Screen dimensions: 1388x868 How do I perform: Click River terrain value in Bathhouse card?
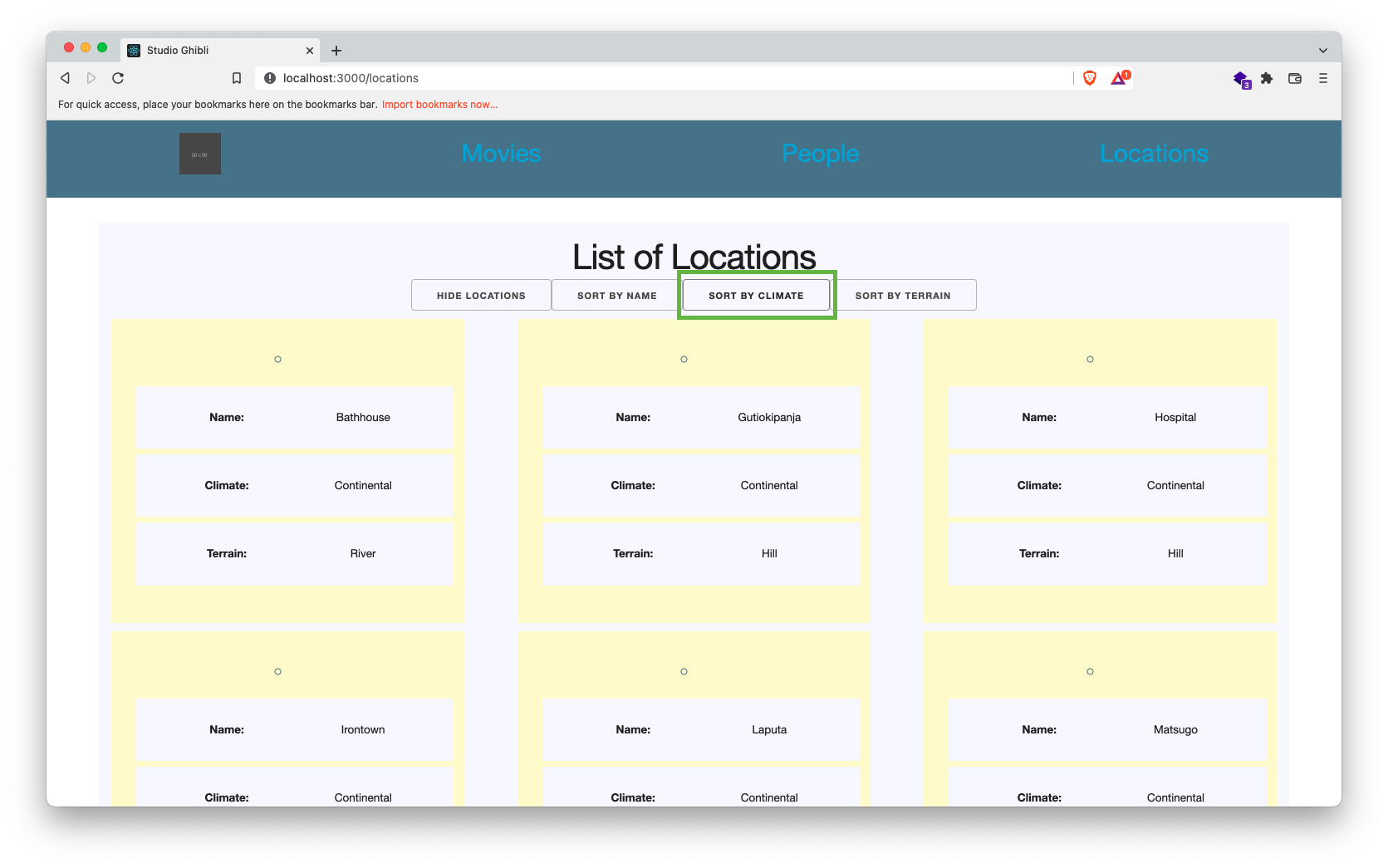363,553
